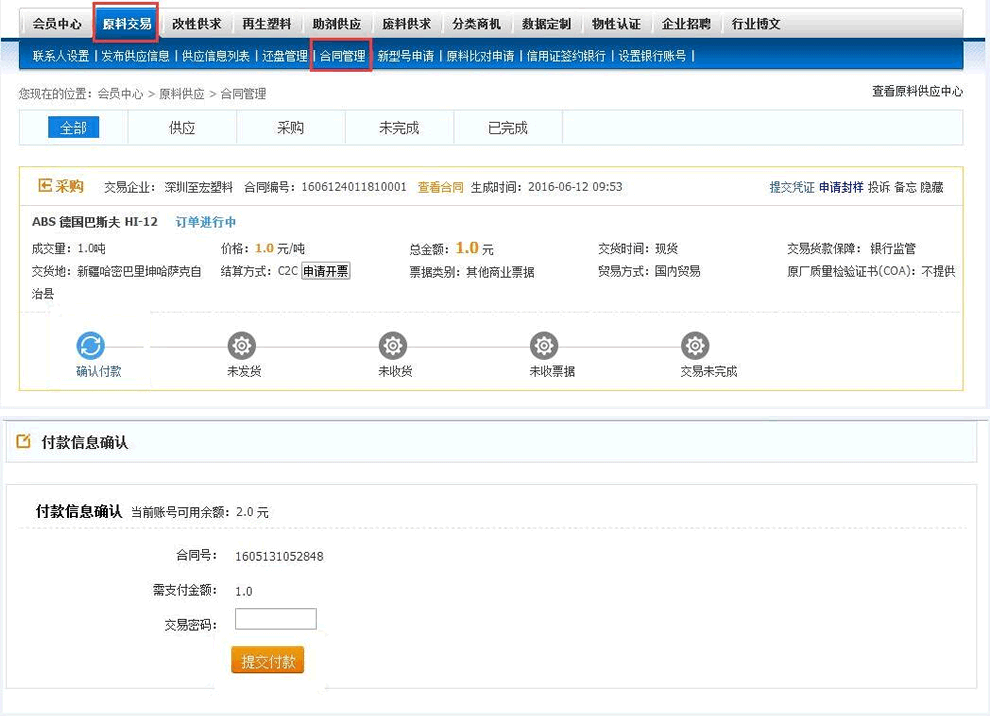Click the 申请封样 link
Image resolution: width=990 pixels, height=716 pixels.
(841, 187)
